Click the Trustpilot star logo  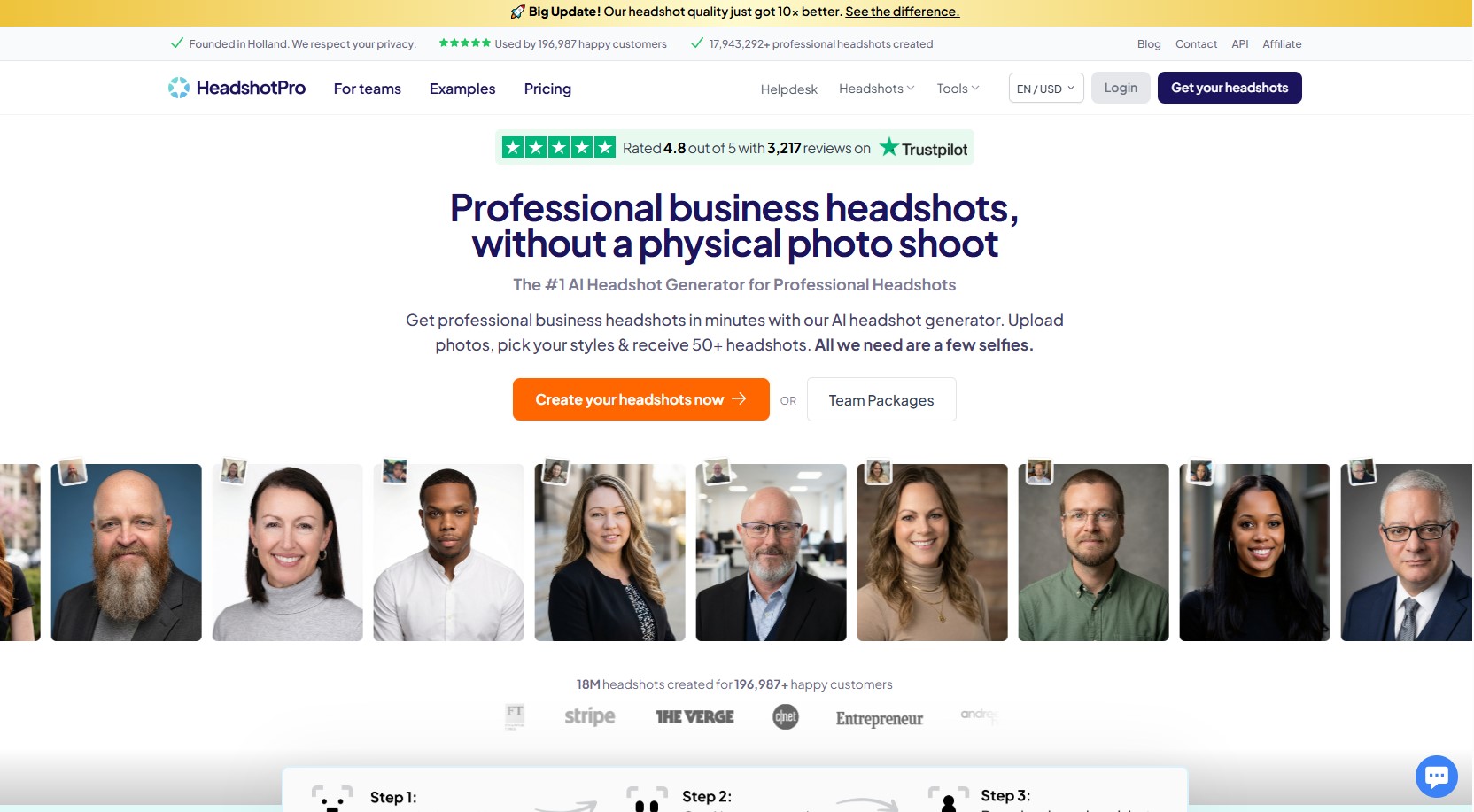[888, 148]
